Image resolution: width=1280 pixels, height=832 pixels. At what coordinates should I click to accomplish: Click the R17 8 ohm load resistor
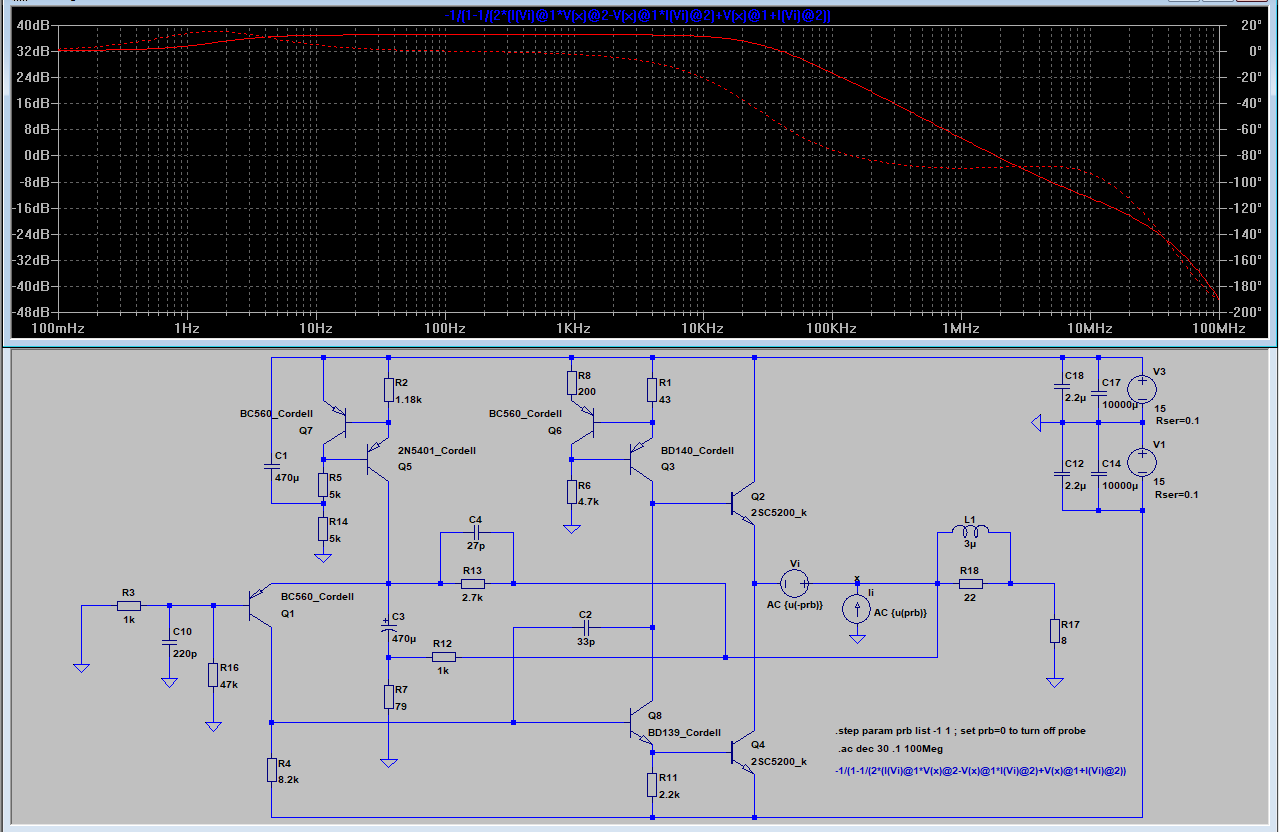click(x=1053, y=630)
